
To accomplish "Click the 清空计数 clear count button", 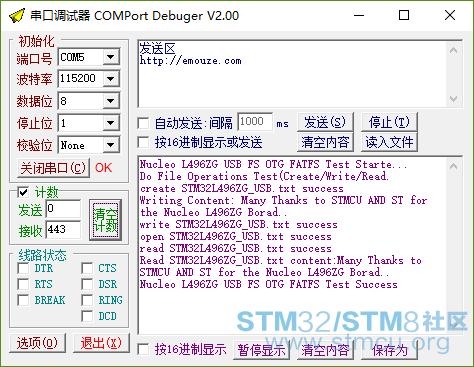I will (x=105, y=220).
